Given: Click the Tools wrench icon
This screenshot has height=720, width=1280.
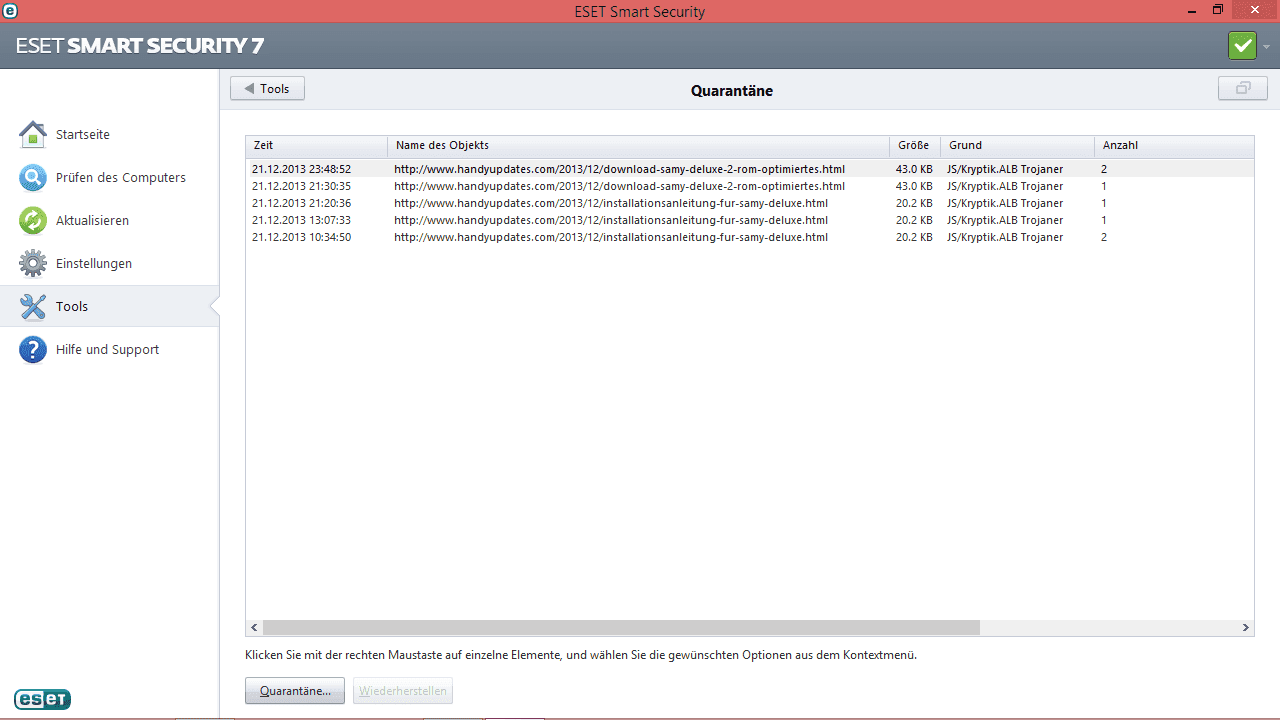Looking at the screenshot, I should 33,306.
